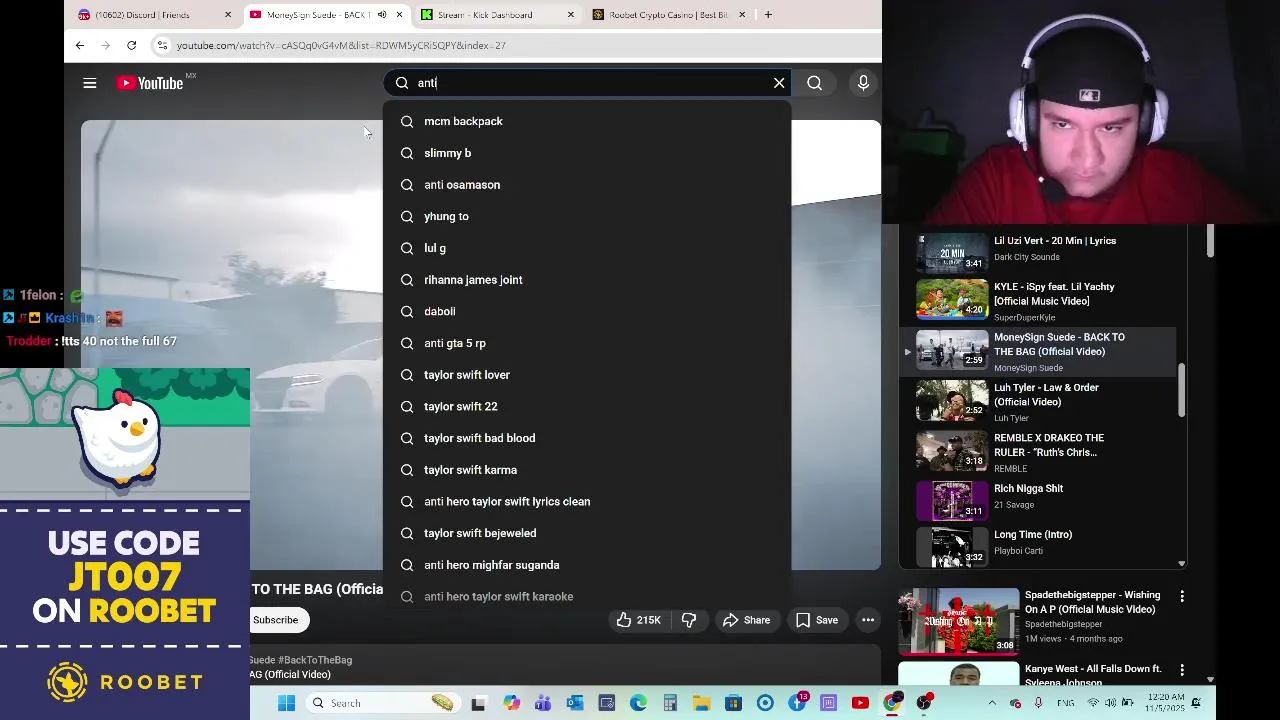
Task: Open more actions three-dot menu under video
Action: click(868, 620)
